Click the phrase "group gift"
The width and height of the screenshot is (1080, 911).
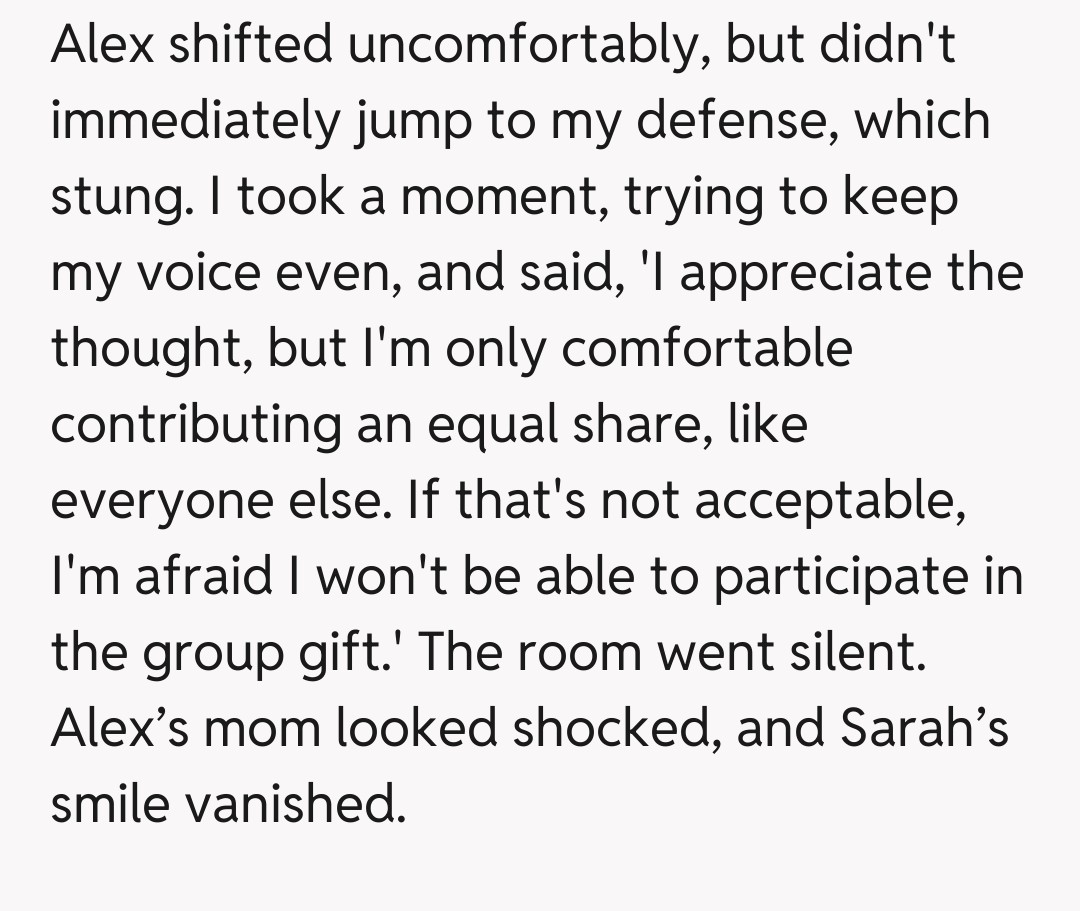(263, 651)
